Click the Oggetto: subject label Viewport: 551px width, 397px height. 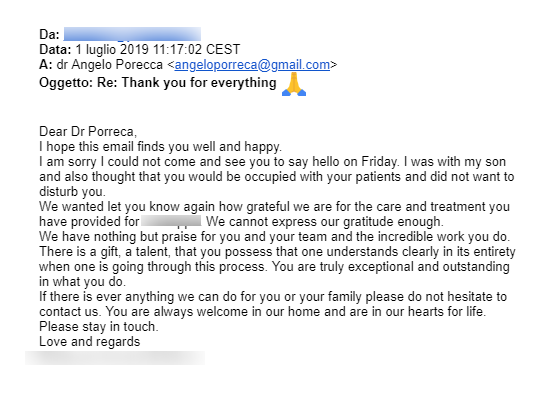(x=66, y=83)
